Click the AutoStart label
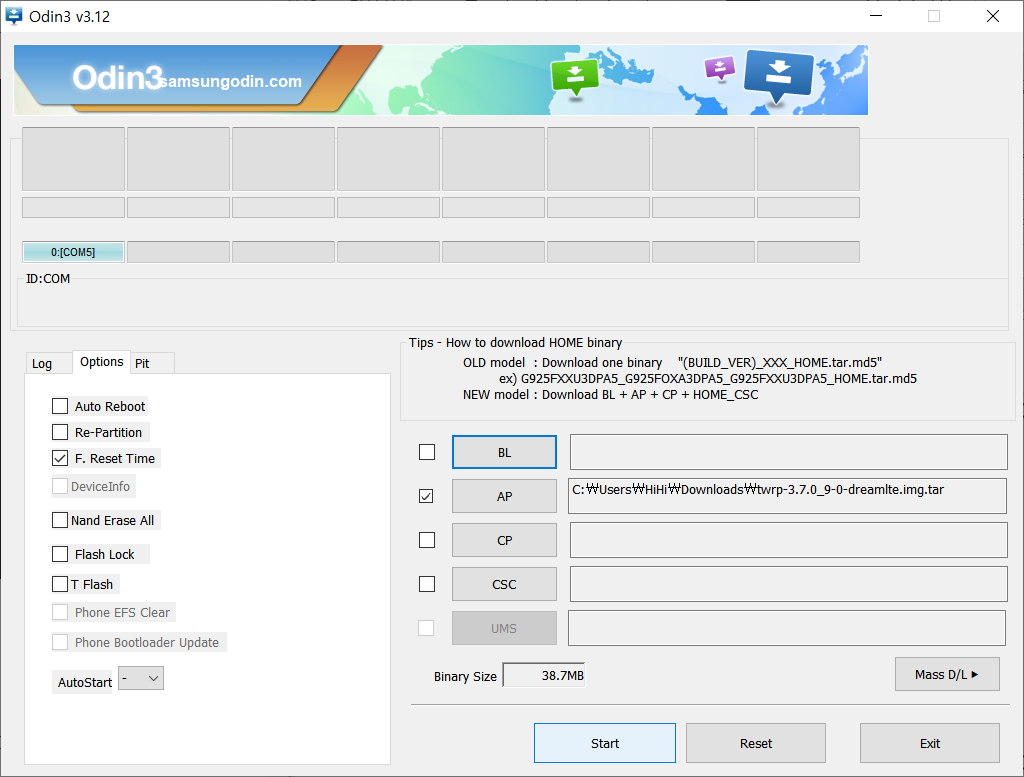The image size is (1024, 777). click(x=84, y=682)
